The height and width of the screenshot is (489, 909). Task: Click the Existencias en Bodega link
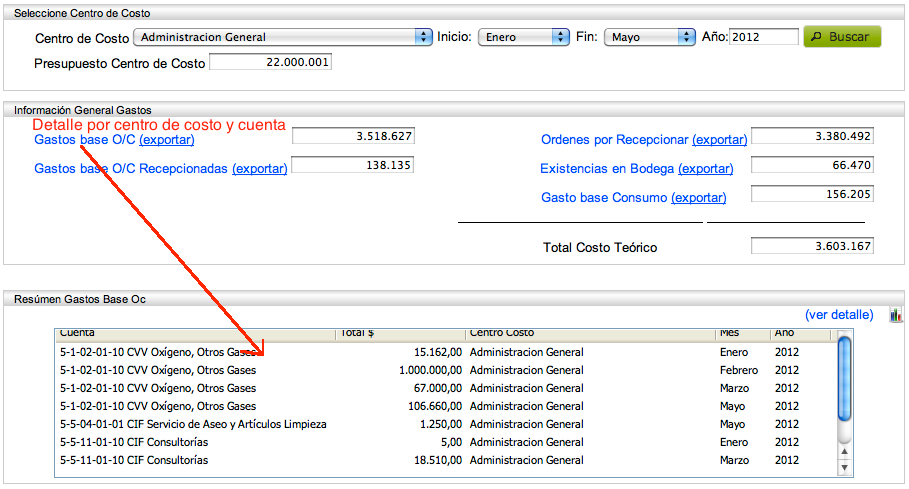pyautogui.click(x=607, y=169)
